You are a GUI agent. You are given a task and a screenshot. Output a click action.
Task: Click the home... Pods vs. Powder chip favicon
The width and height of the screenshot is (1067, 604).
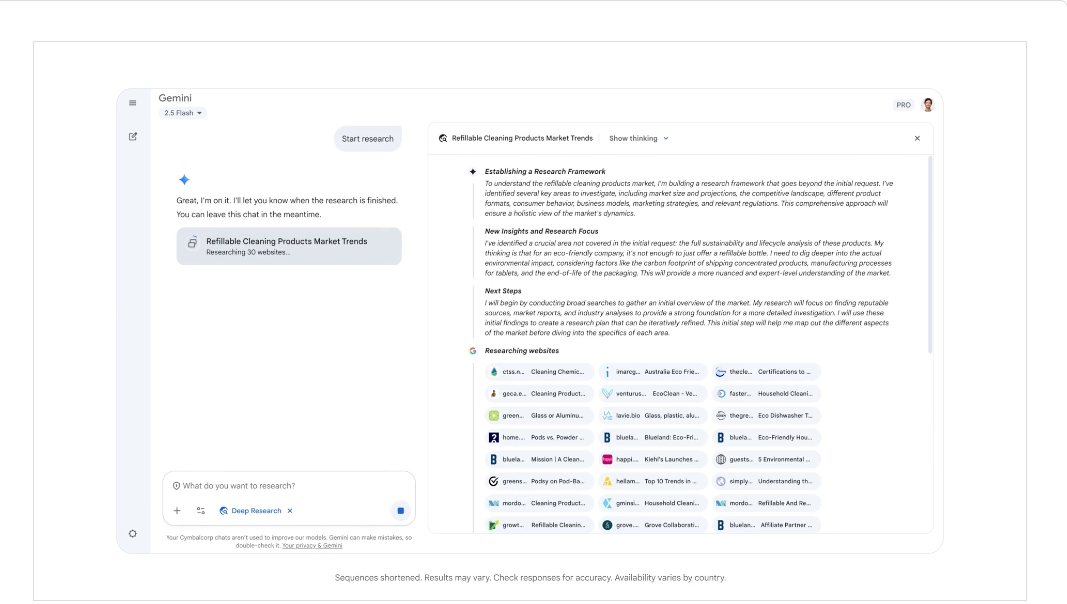494,437
